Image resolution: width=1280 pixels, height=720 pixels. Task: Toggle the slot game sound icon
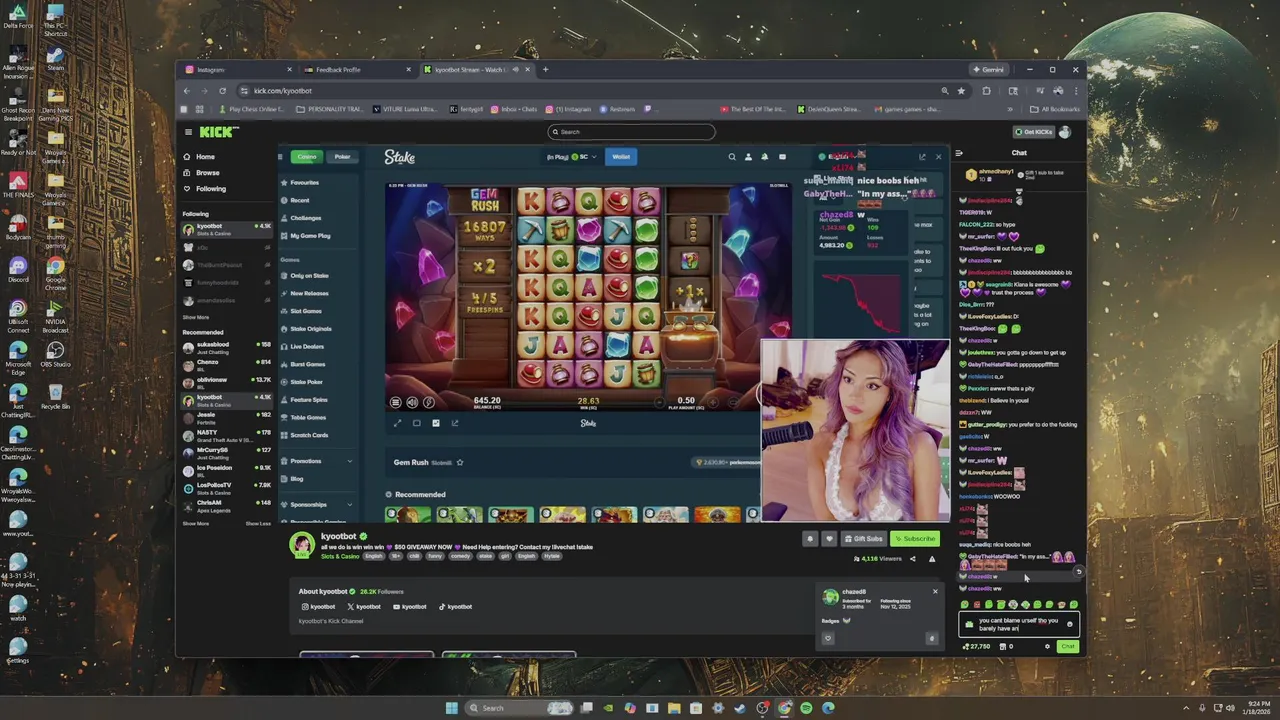(412, 402)
